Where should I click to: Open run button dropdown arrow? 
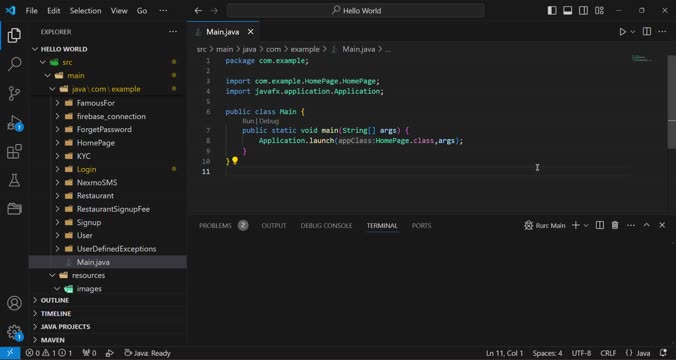(x=632, y=32)
